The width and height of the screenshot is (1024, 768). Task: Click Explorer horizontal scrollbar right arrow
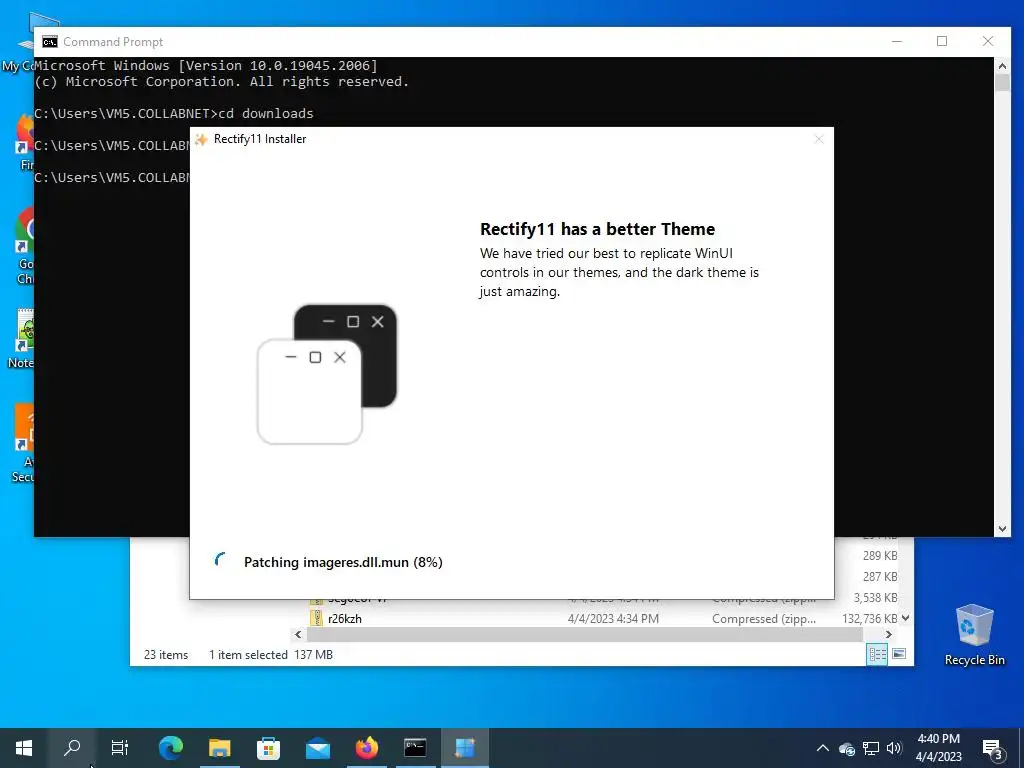coord(888,635)
